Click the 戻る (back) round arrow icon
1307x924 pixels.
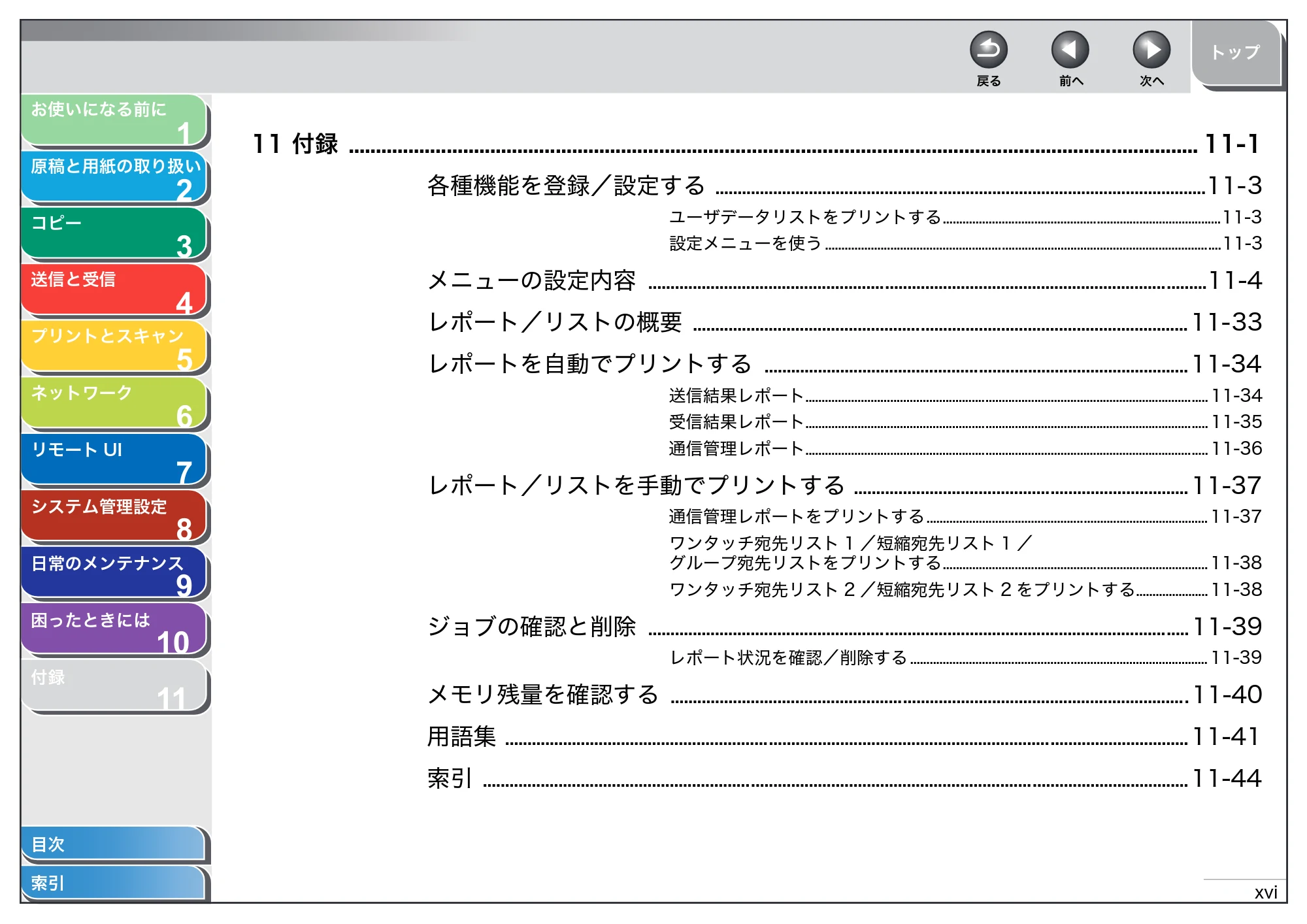(988, 50)
